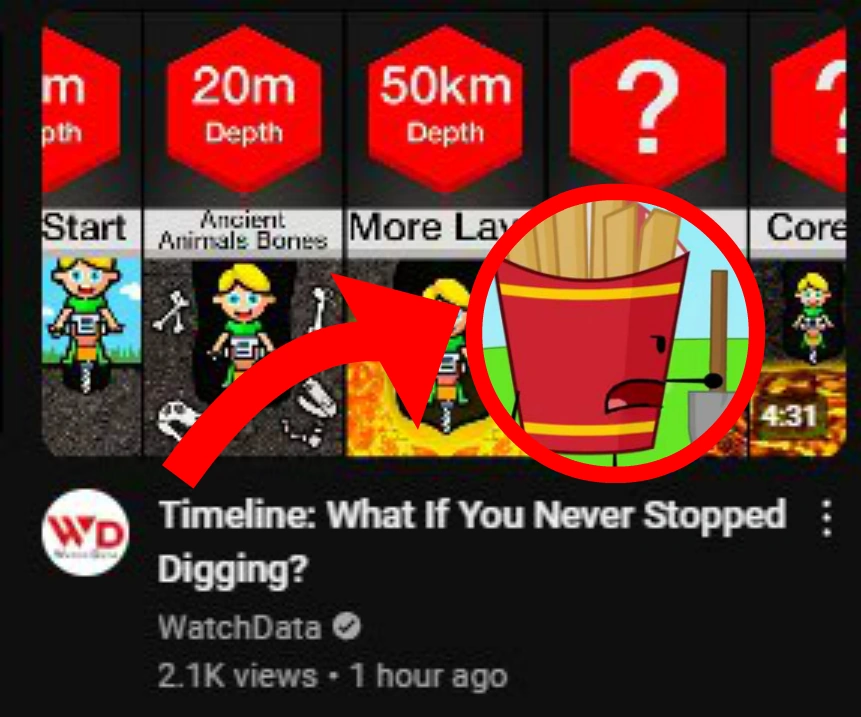Click the 1 hour ago upload time
This screenshot has height=717, width=861.
tap(429, 676)
